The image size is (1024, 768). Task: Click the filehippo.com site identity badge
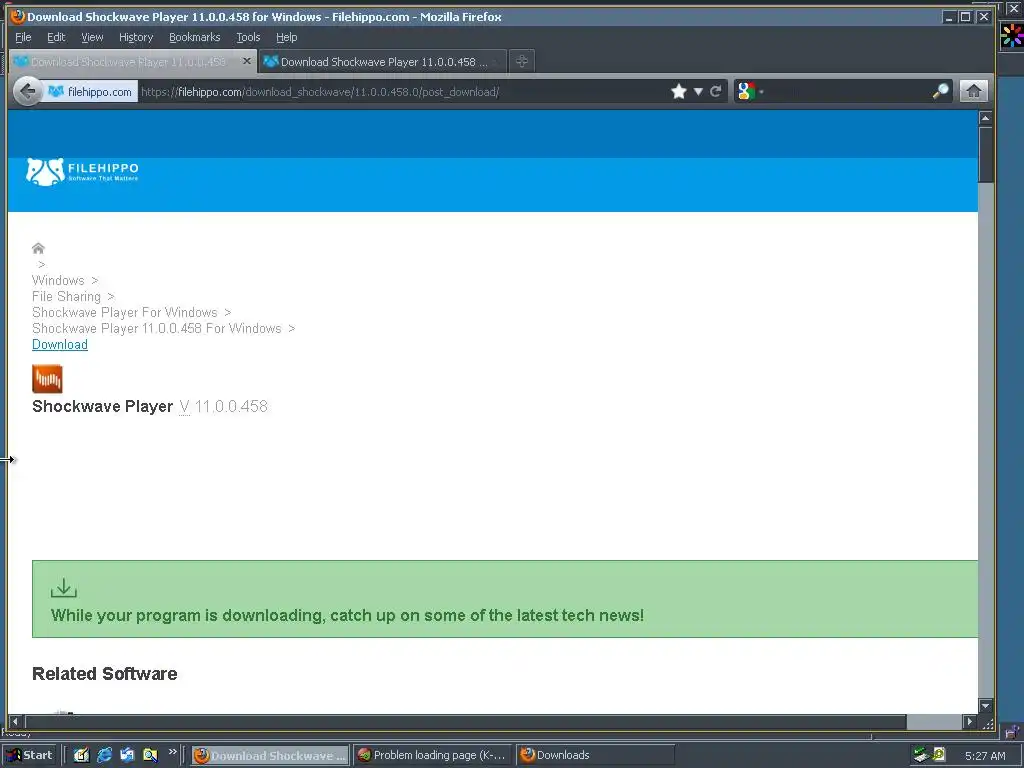91,92
